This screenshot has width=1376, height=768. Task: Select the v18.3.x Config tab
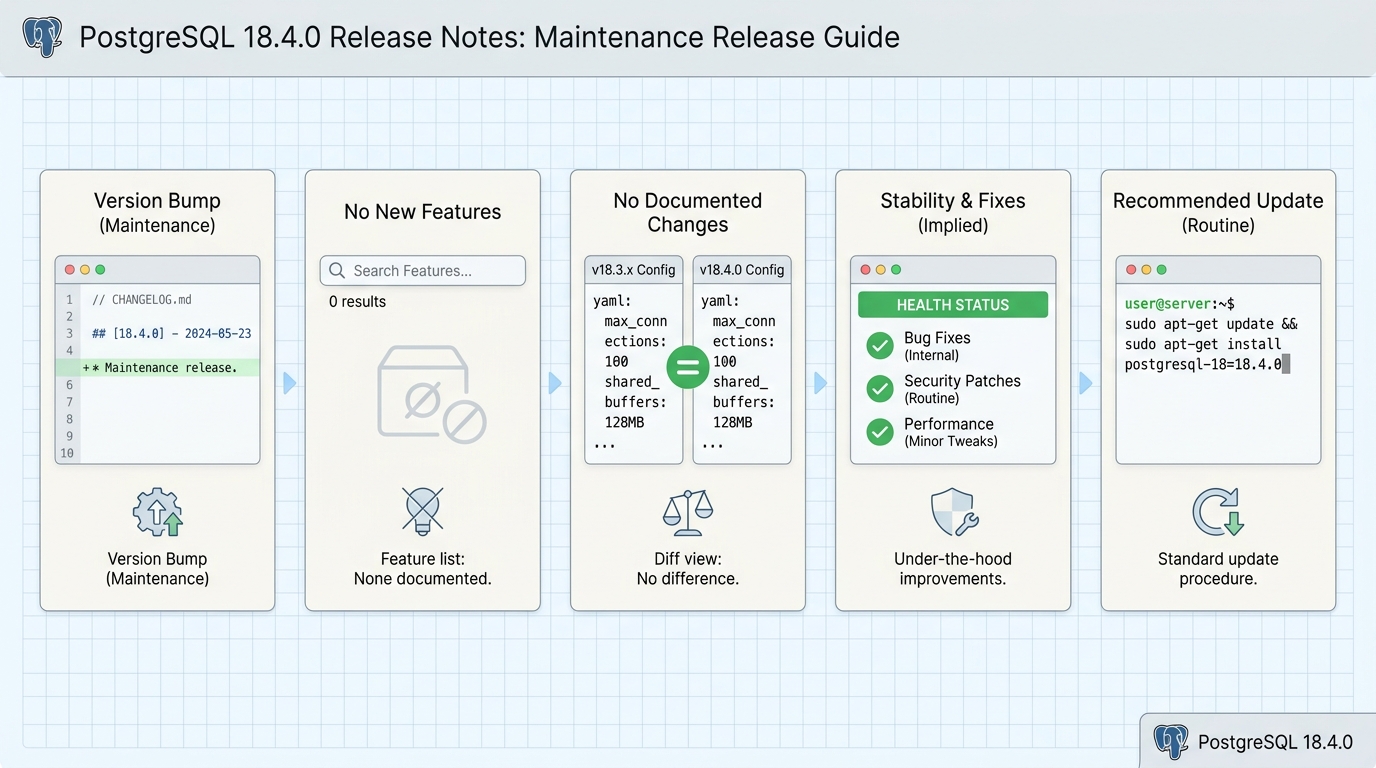pyautogui.click(x=633, y=270)
